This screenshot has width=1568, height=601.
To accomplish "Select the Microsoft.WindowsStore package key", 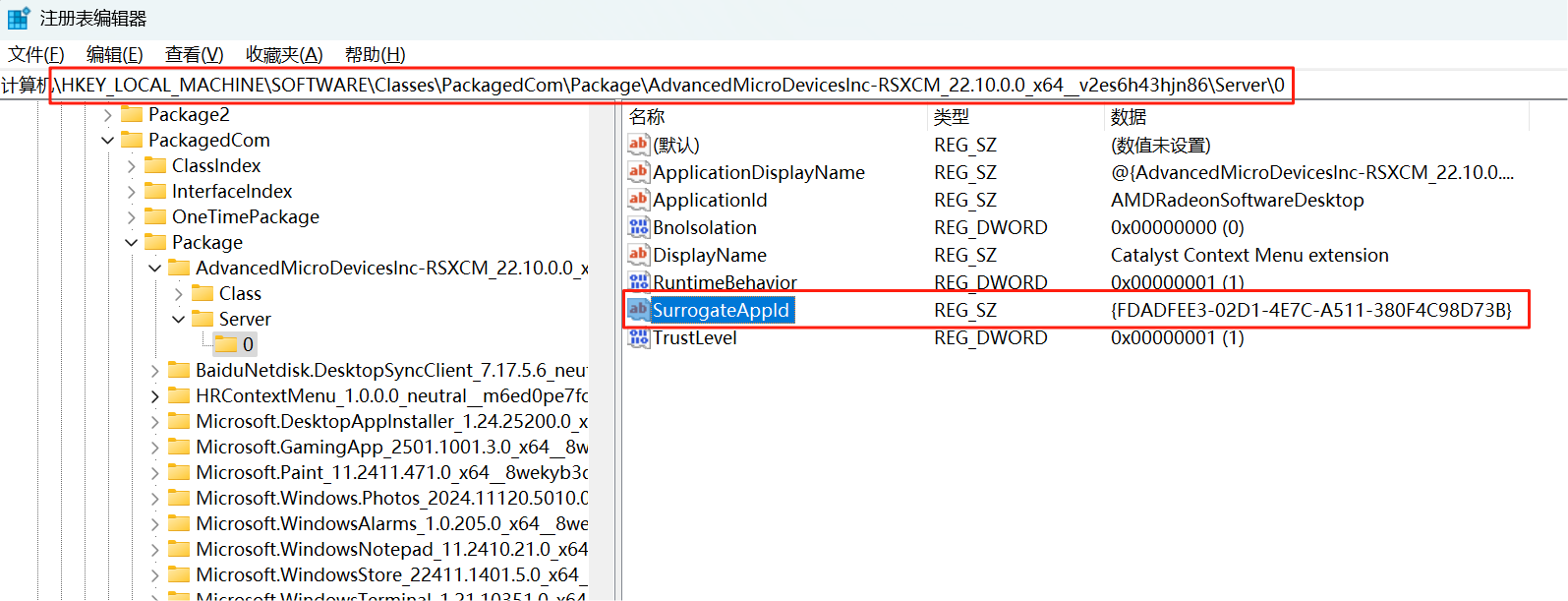I will [386, 574].
